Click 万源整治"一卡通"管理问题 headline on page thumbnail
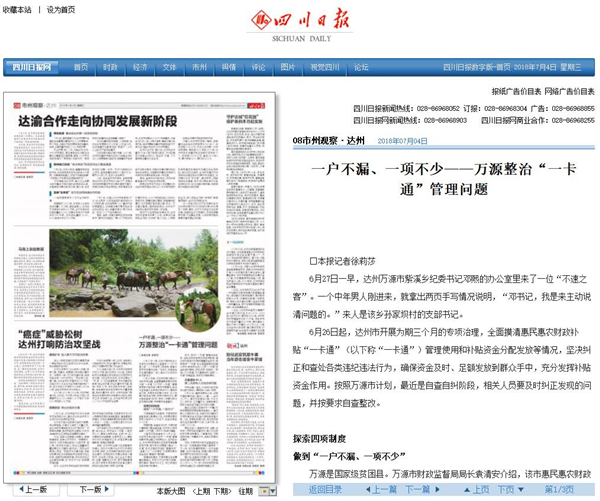Viewport: 600px width, 501px height. (x=178, y=345)
